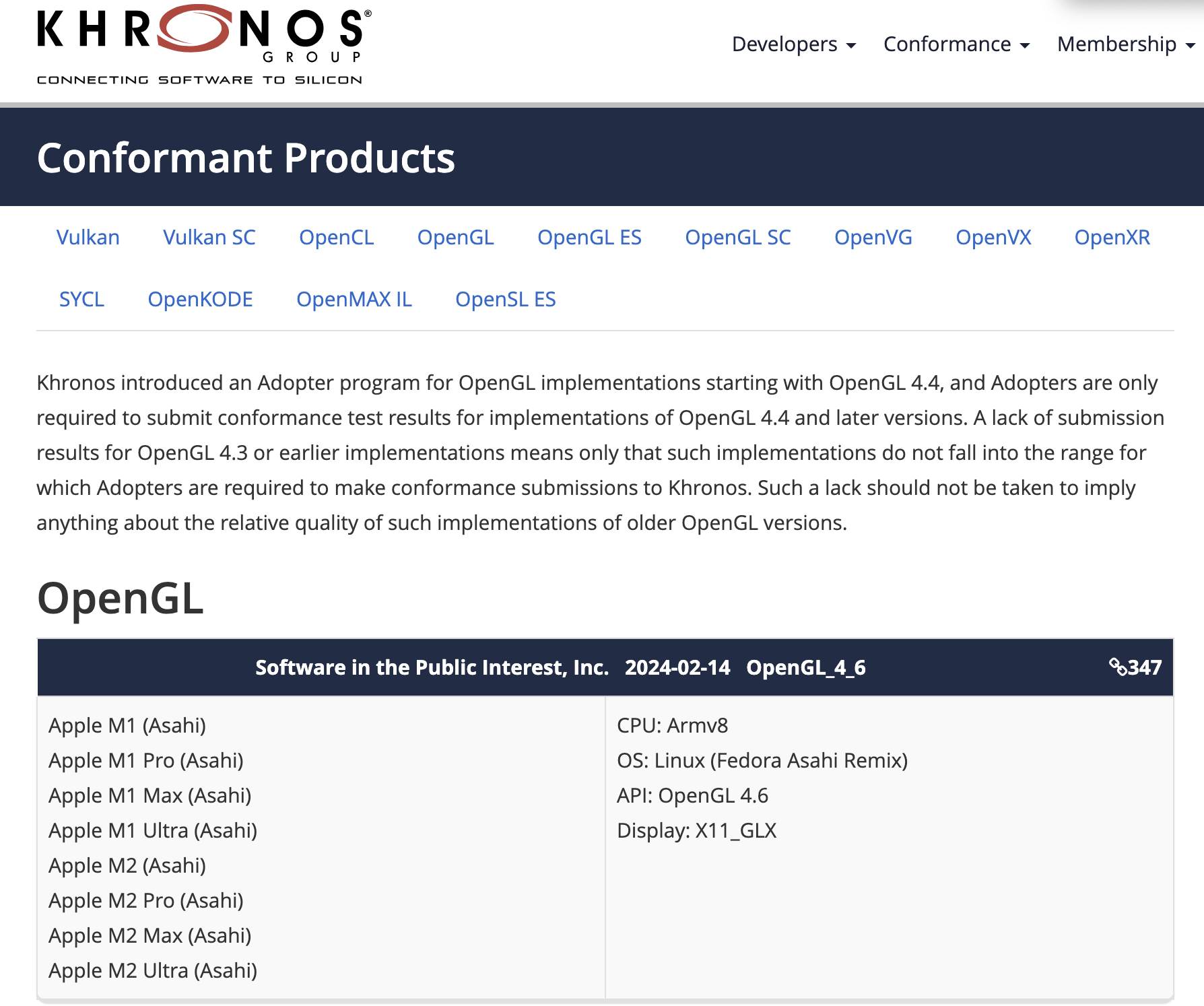Click the OpenGL_4_6 version label

coord(806,667)
